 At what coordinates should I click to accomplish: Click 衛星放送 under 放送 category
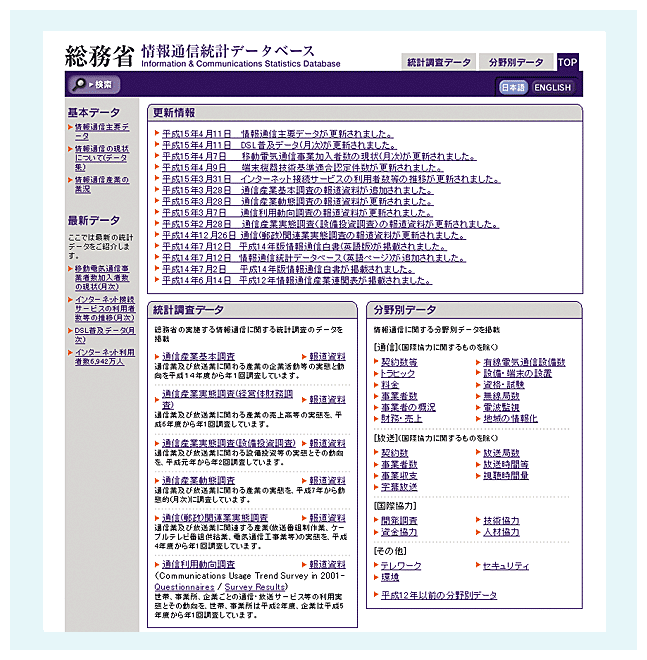pos(399,487)
